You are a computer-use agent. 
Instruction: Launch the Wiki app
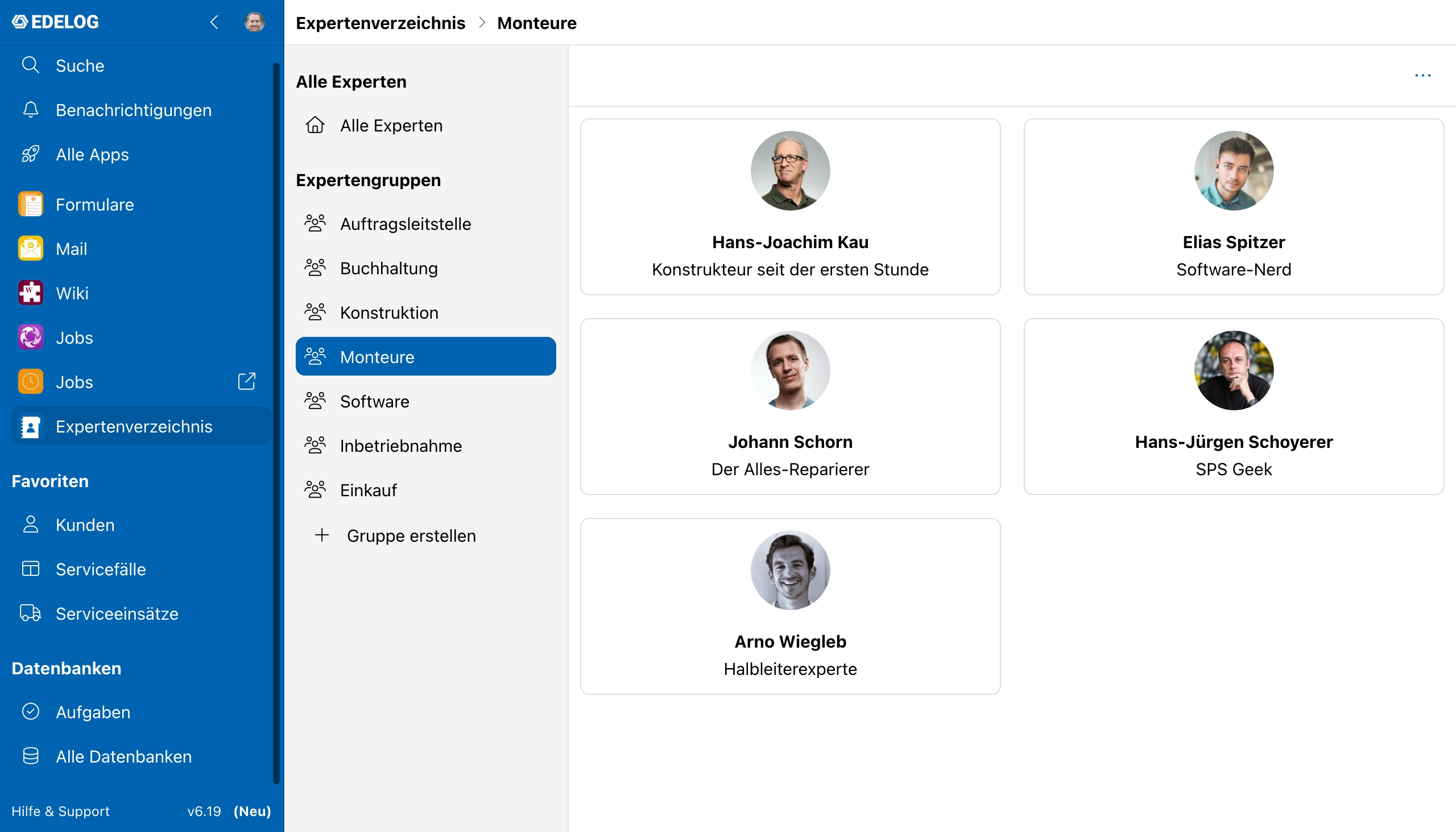pyautogui.click(x=142, y=293)
